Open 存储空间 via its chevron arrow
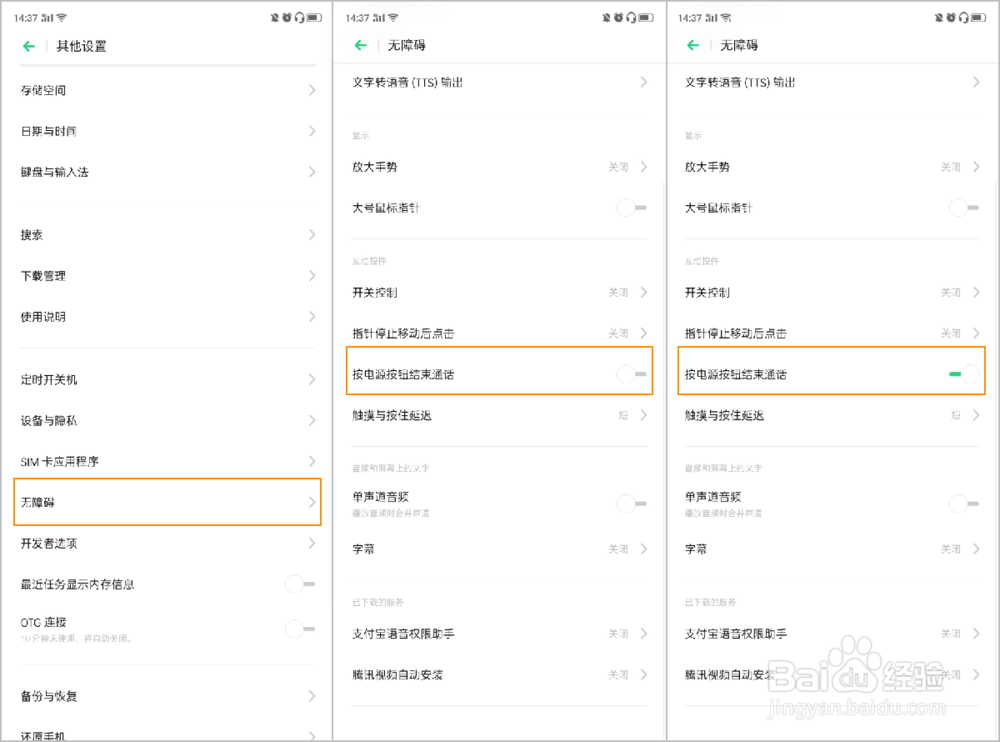Image resolution: width=1000 pixels, height=742 pixels. tap(312, 90)
